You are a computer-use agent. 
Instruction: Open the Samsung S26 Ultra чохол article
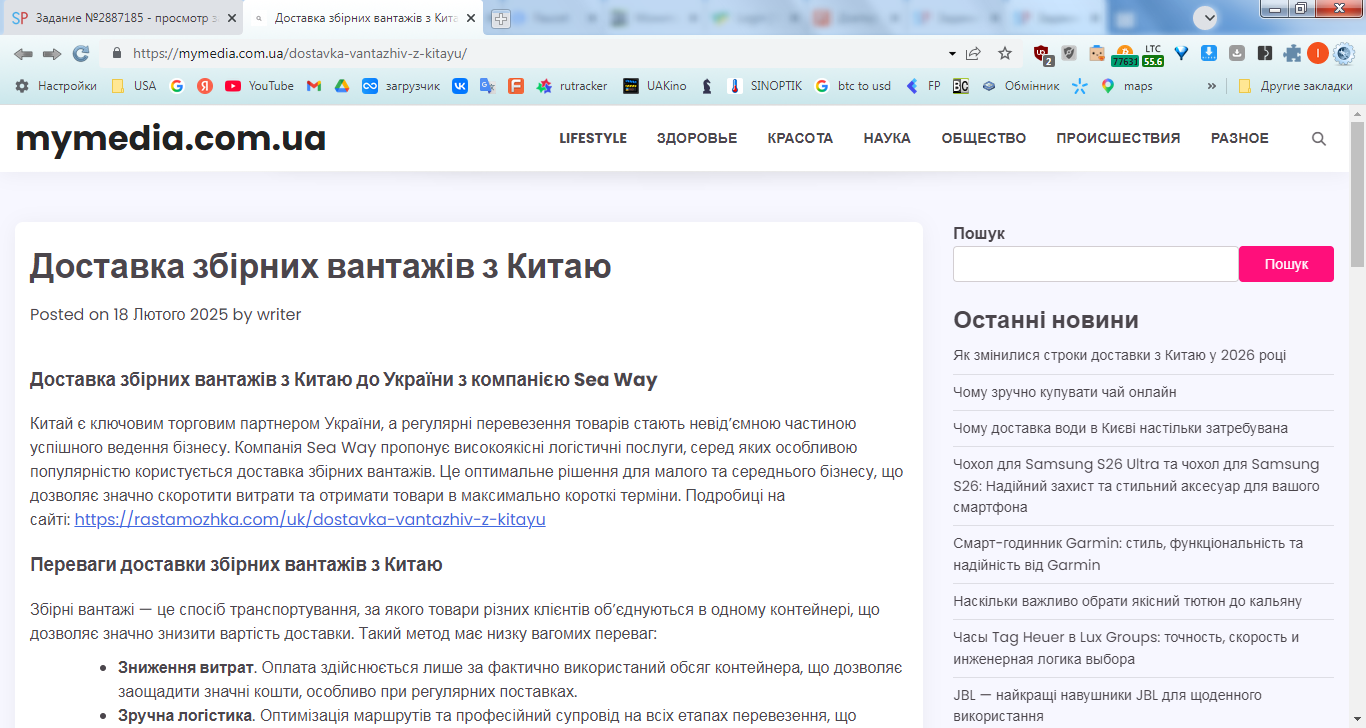coord(1136,486)
